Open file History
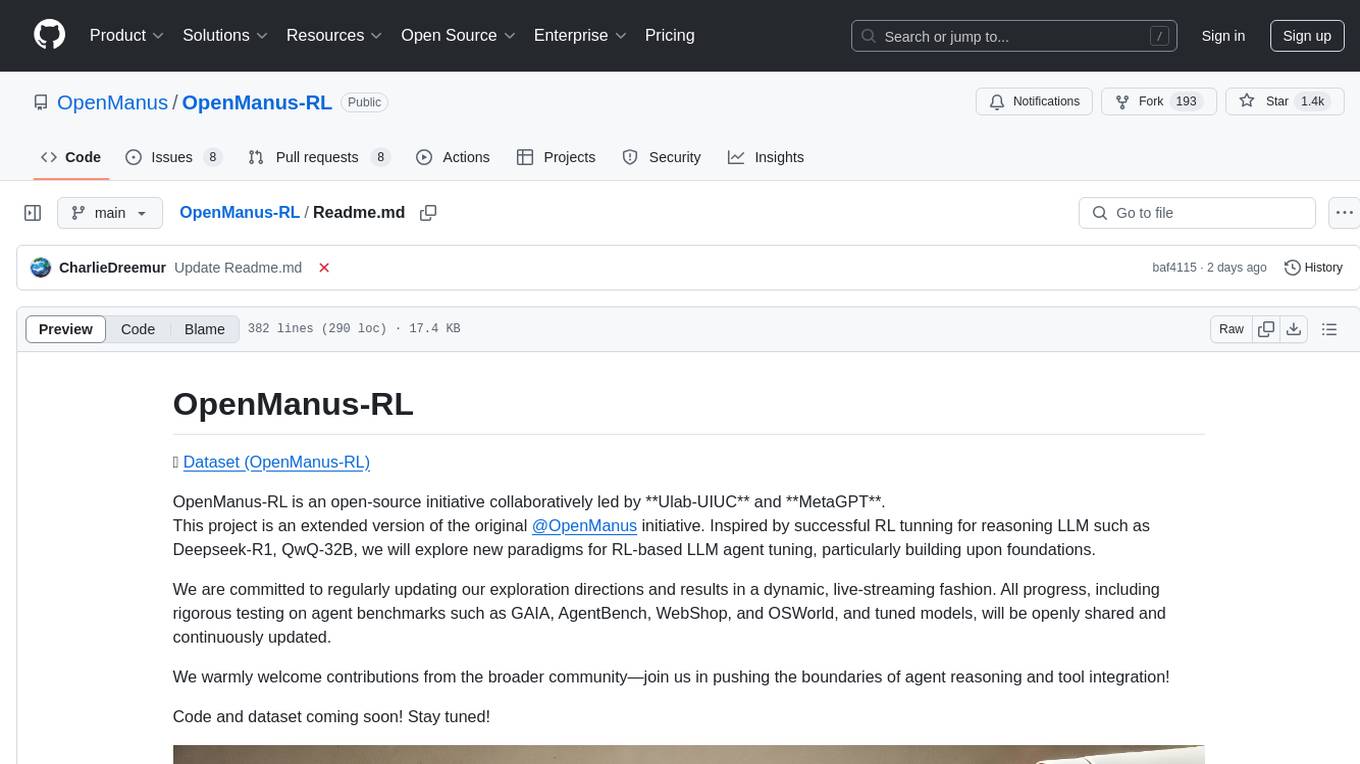Screen dimensions: 1360x764 (x=1313, y=267)
